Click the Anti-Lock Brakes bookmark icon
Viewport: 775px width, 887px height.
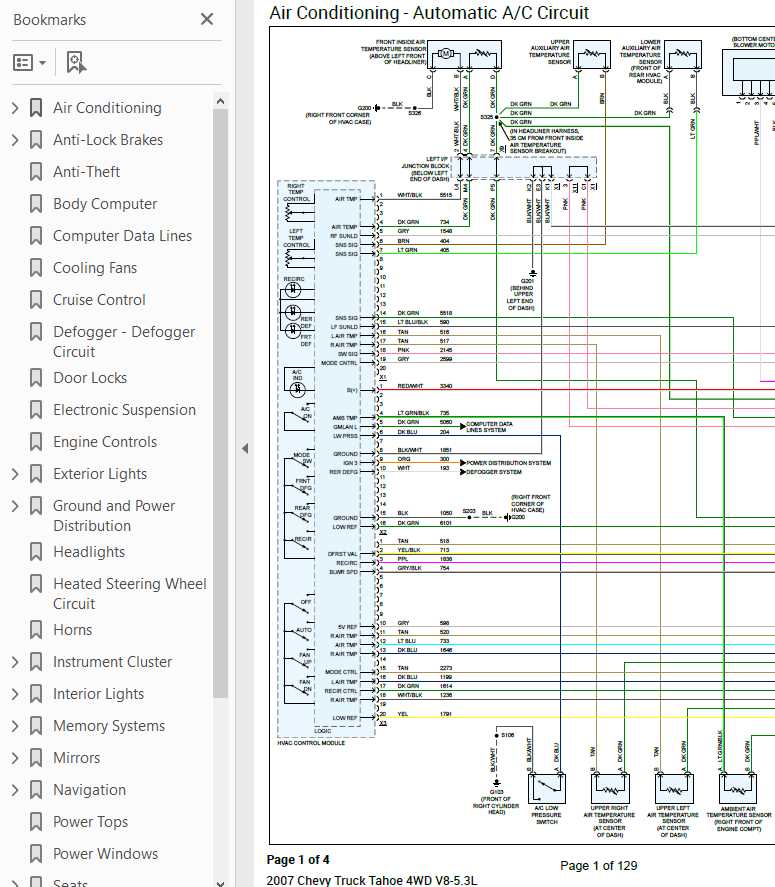[x=36, y=140]
